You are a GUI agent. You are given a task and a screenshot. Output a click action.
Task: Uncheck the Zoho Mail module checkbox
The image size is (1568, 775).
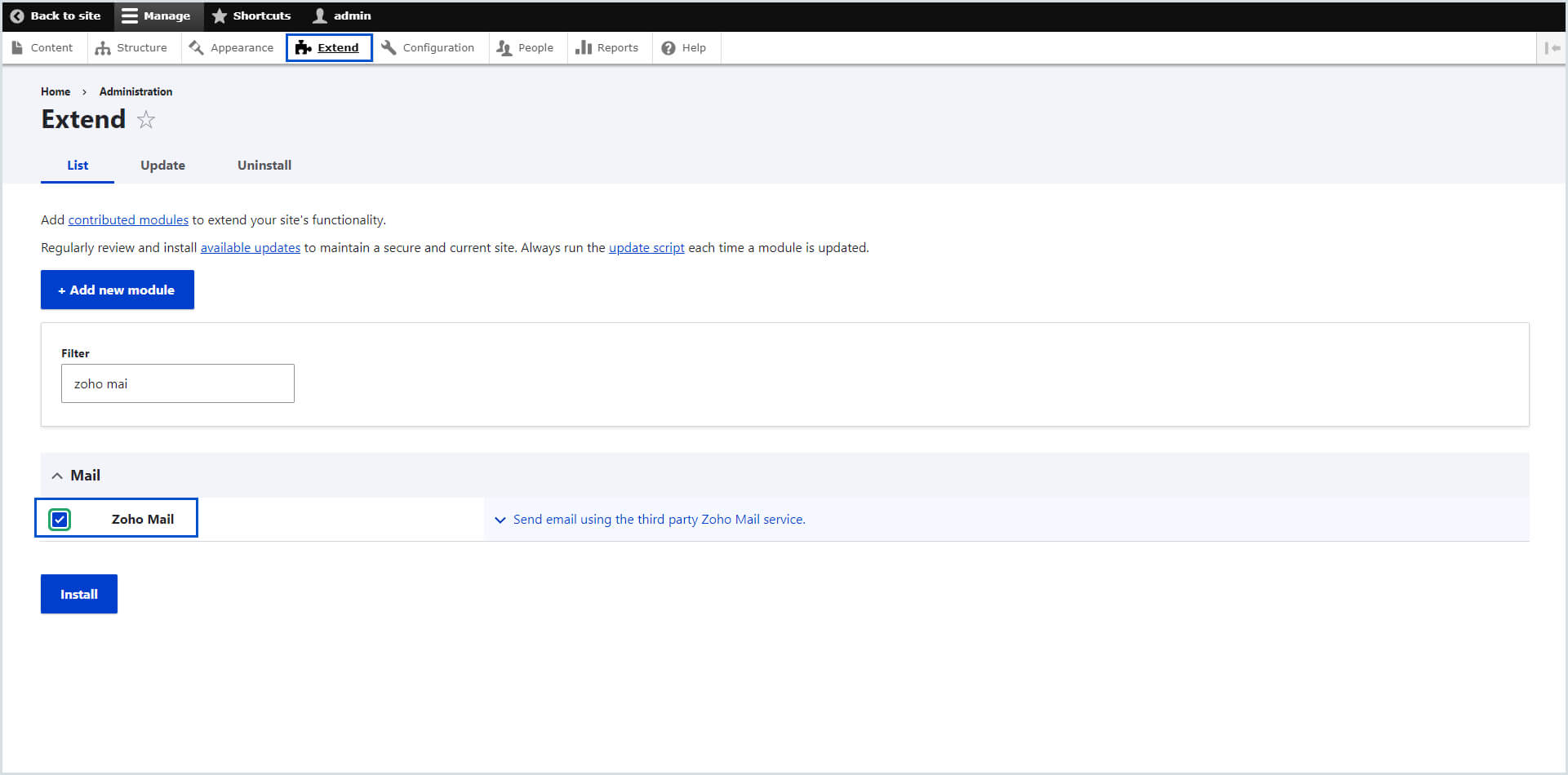pos(60,520)
